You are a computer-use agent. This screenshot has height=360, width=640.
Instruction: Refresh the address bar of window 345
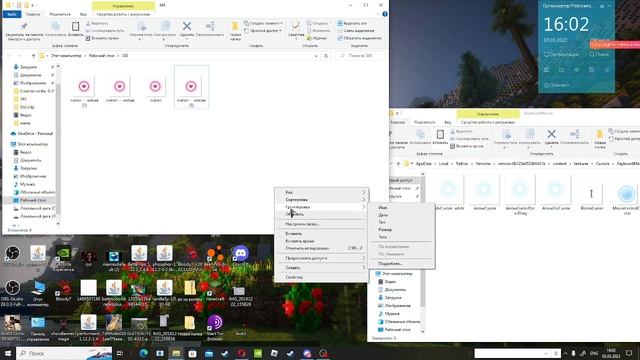coord(326,56)
